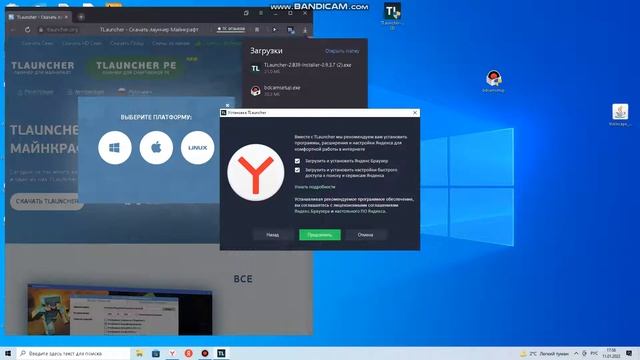Open the Windows Start menu
The height and width of the screenshot is (360, 640).
tap(8, 353)
